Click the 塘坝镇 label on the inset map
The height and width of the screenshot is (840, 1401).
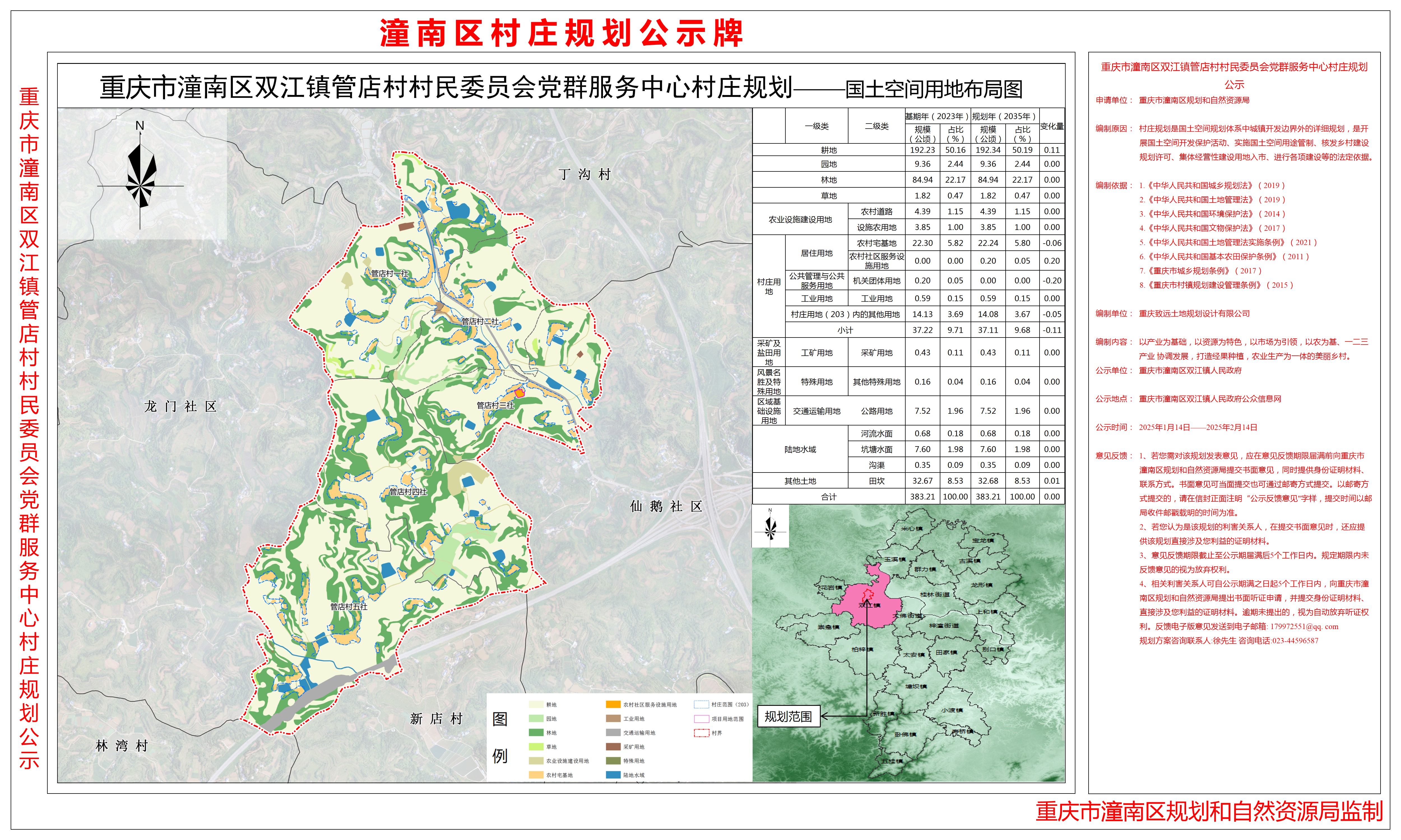pos(916,687)
